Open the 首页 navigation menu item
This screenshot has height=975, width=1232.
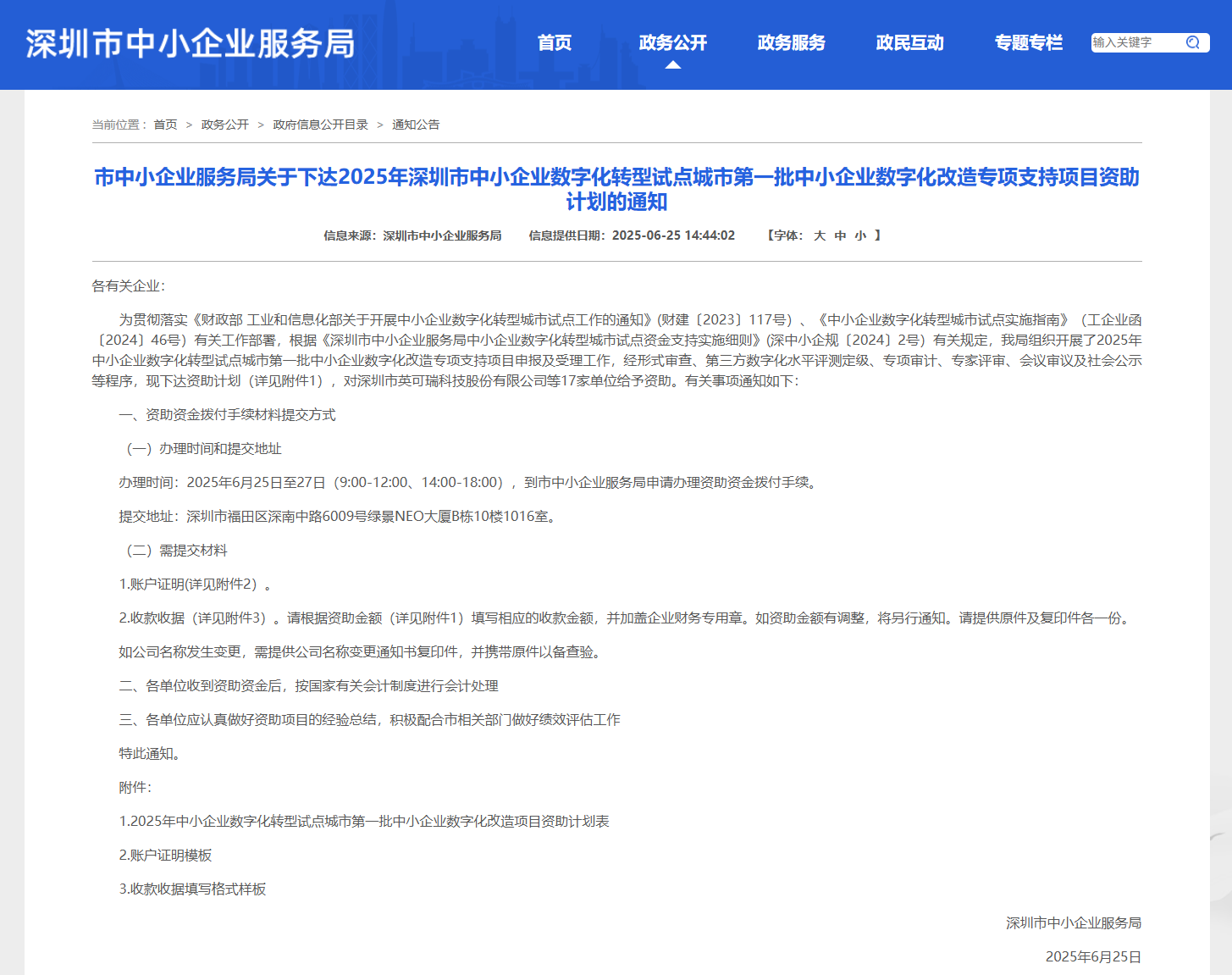(555, 42)
